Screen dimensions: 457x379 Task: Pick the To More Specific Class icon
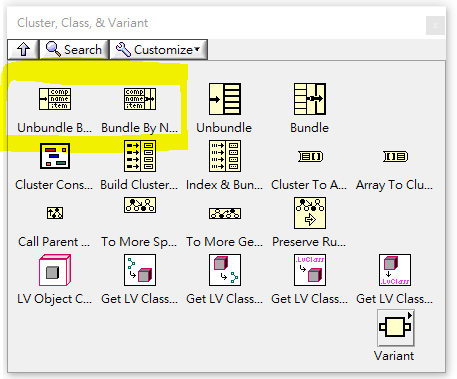click(x=140, y=205)
